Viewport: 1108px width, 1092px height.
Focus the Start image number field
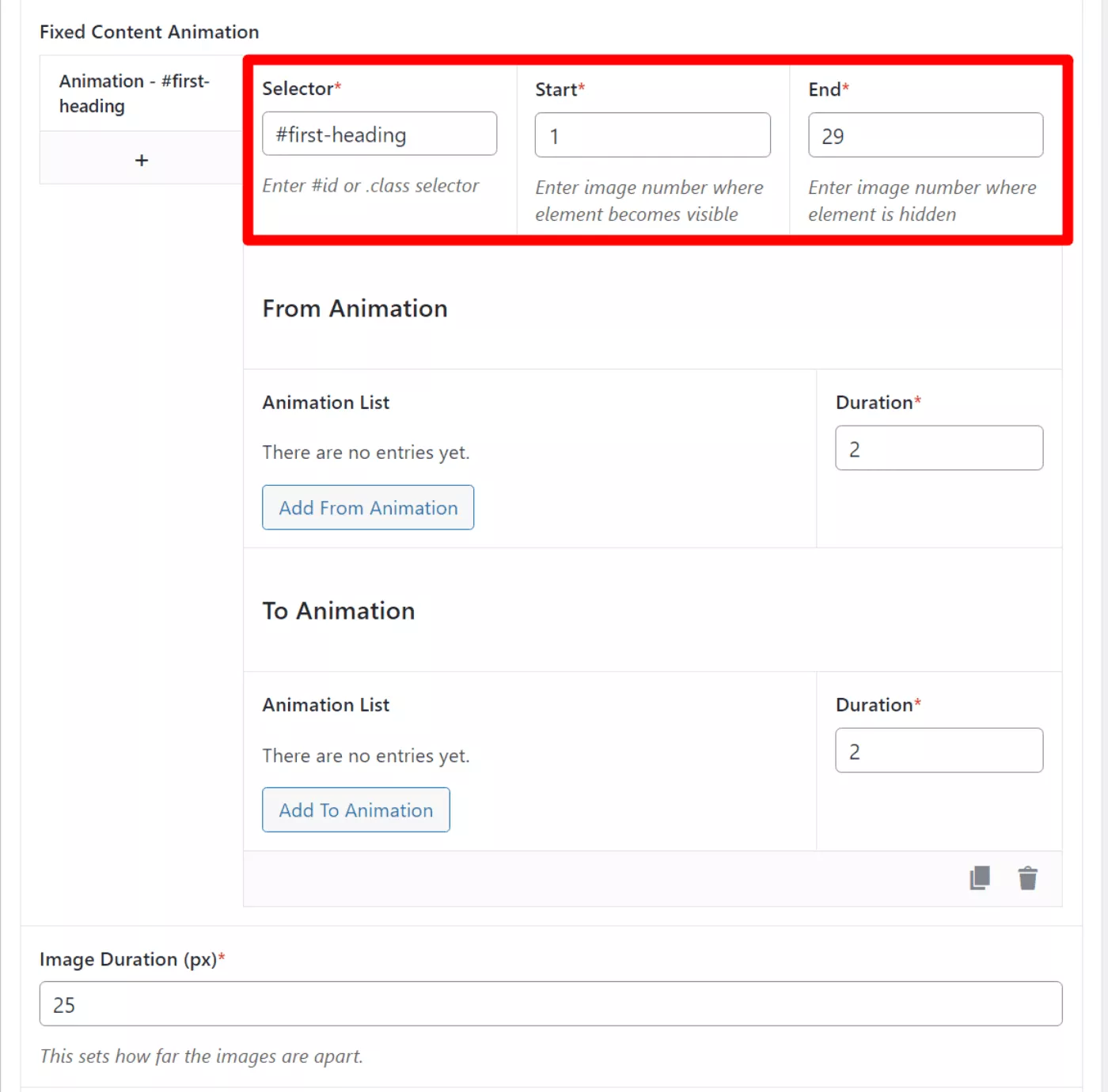653,135
